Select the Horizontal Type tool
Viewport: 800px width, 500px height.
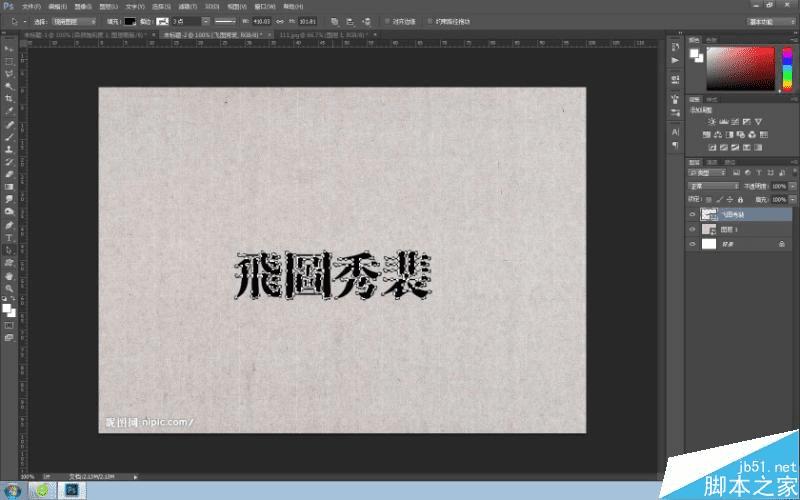[x=9, y=238]
